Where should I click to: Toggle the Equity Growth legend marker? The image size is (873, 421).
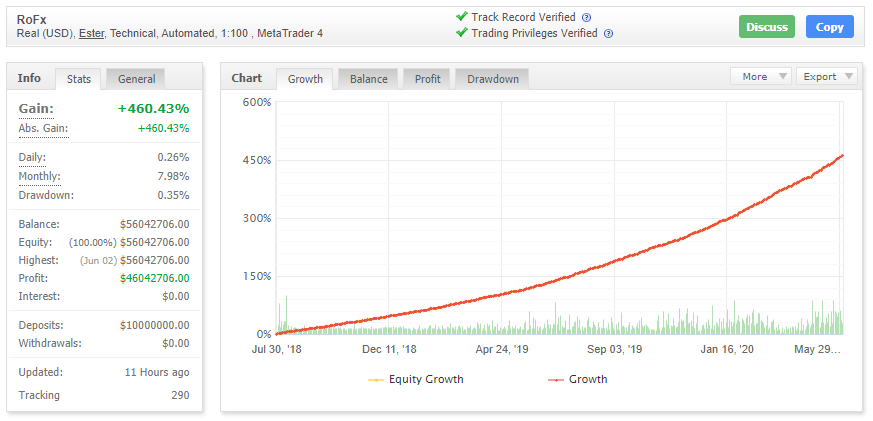tap(376, 380)
